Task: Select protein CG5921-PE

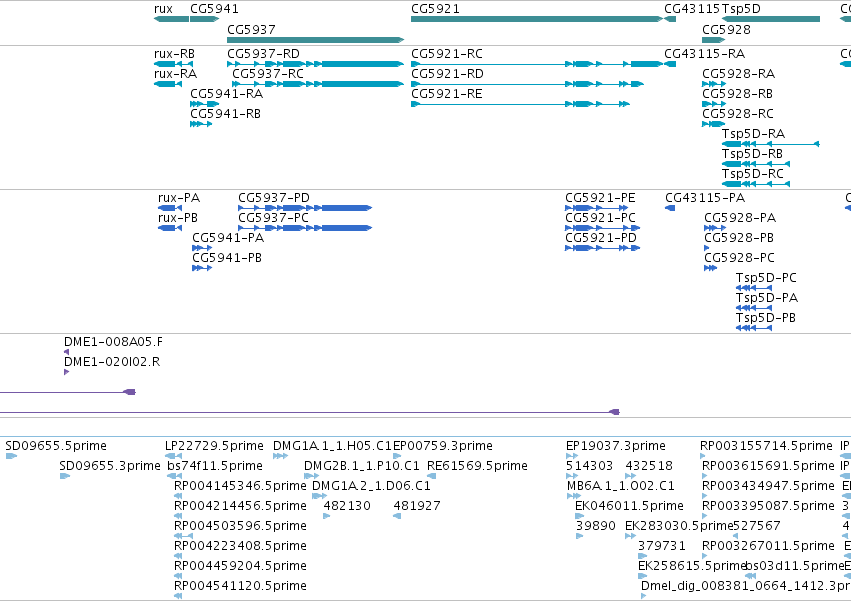Action: tap(600, 198)
